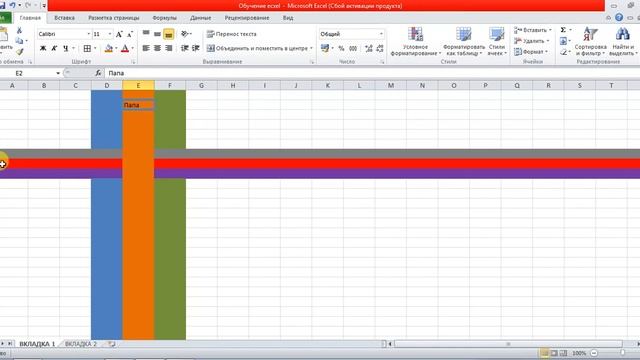This screenshot has height=360, width=640.
Task: Click the Undo arrow in quick access
Action: pos(12,5)
